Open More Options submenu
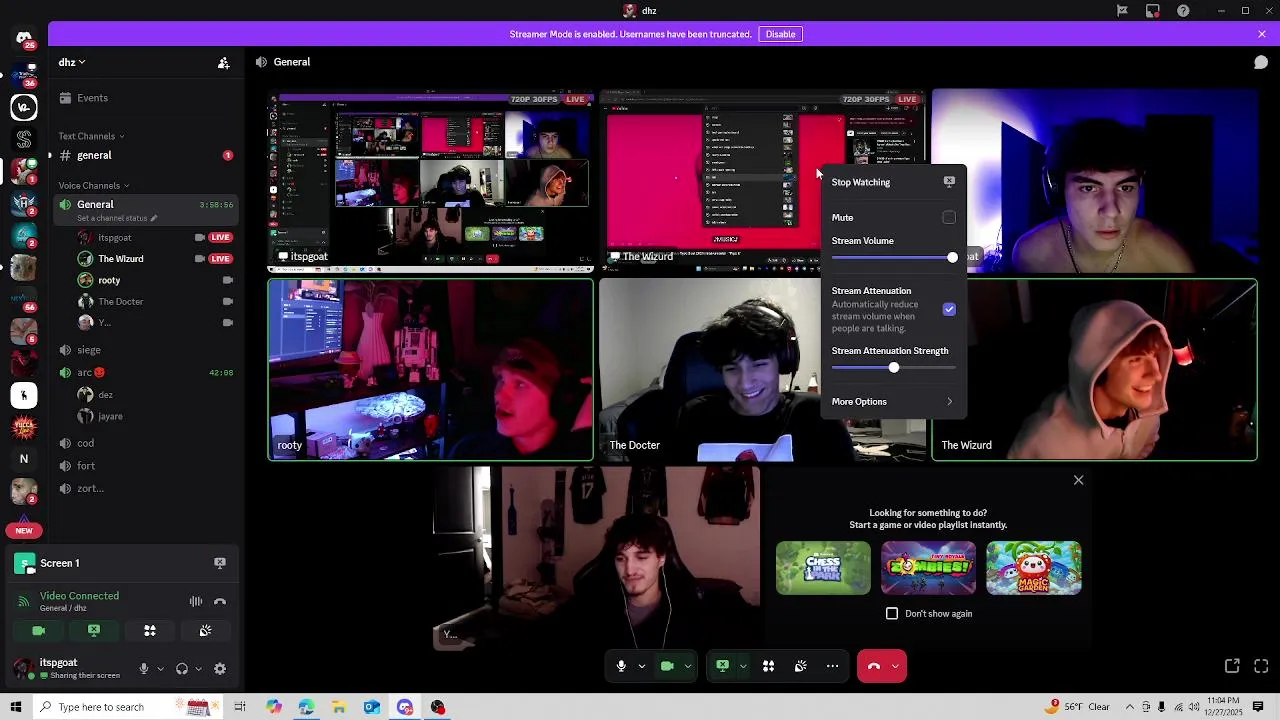 tap(893, 401)
